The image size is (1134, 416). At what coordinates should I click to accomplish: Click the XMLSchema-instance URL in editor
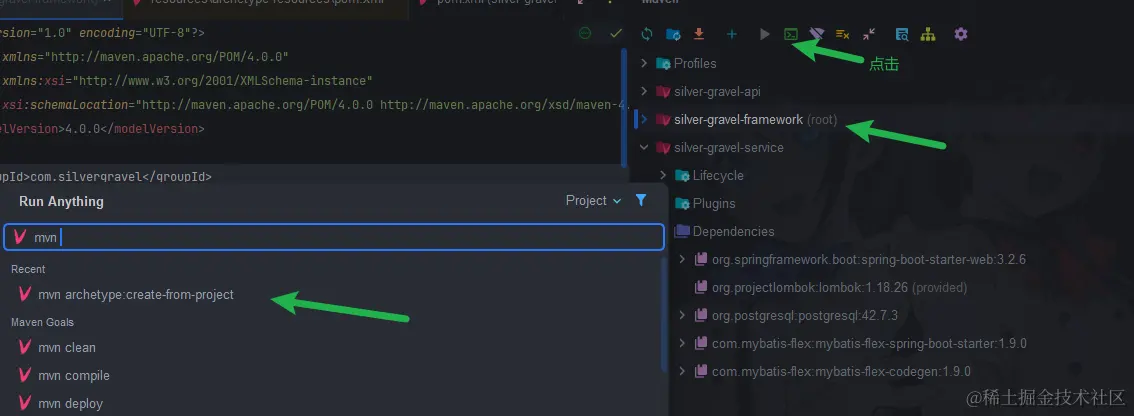tap(223, 80)
